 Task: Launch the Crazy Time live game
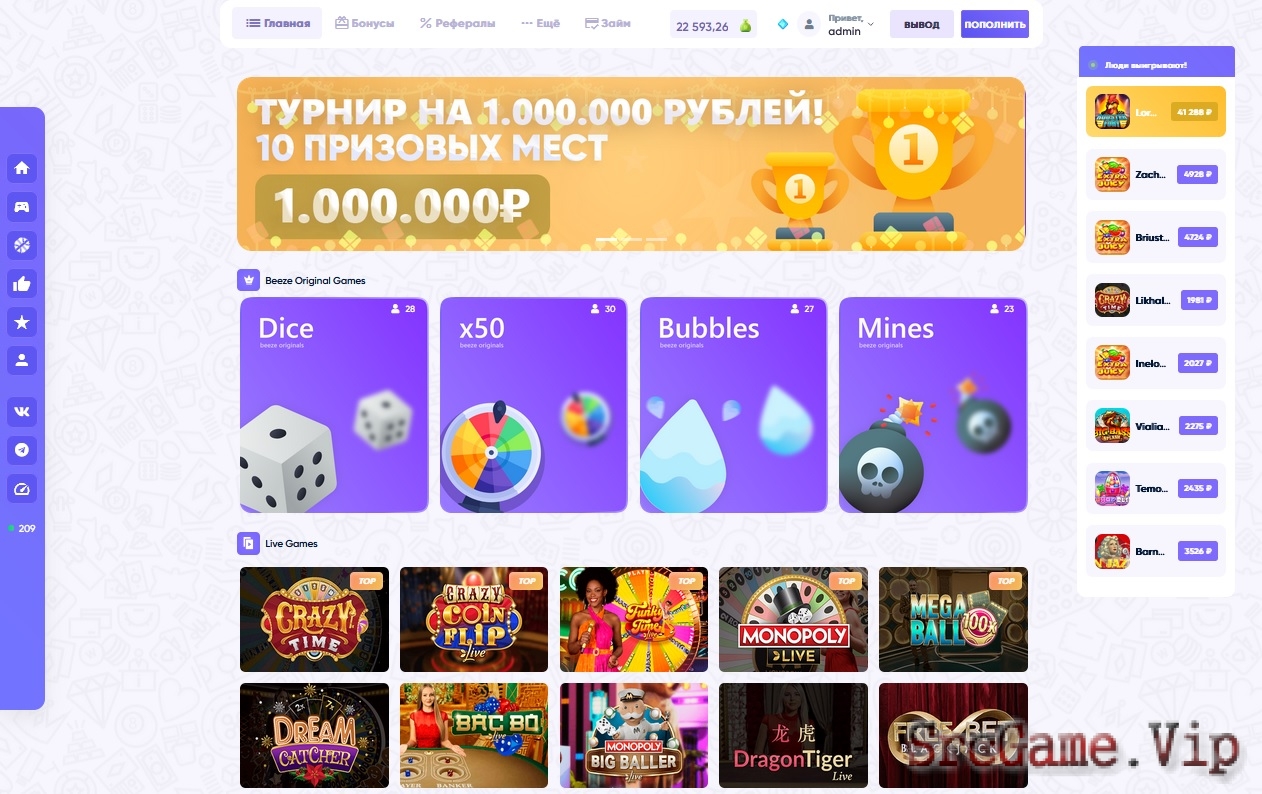tap(314, 619)
